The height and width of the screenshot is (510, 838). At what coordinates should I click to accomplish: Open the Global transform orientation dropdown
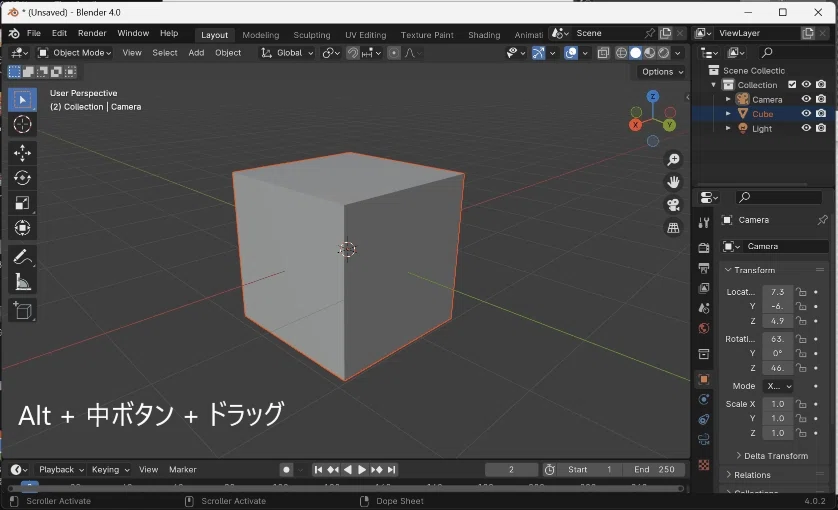pyautogui.click(x=288, y=53)
